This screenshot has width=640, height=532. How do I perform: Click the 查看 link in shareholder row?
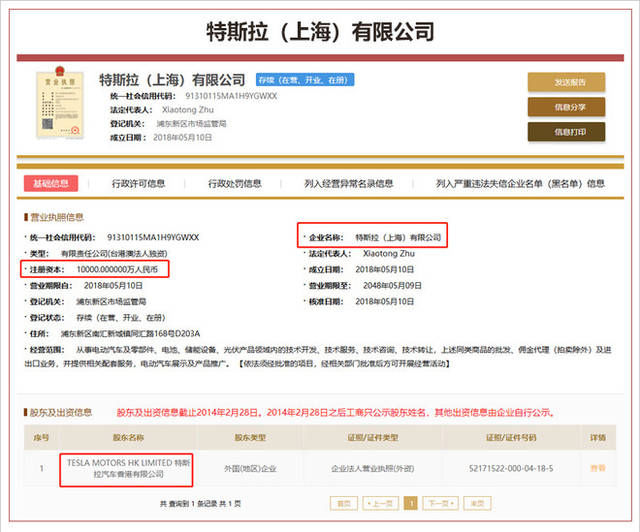[x=598, y=467]
